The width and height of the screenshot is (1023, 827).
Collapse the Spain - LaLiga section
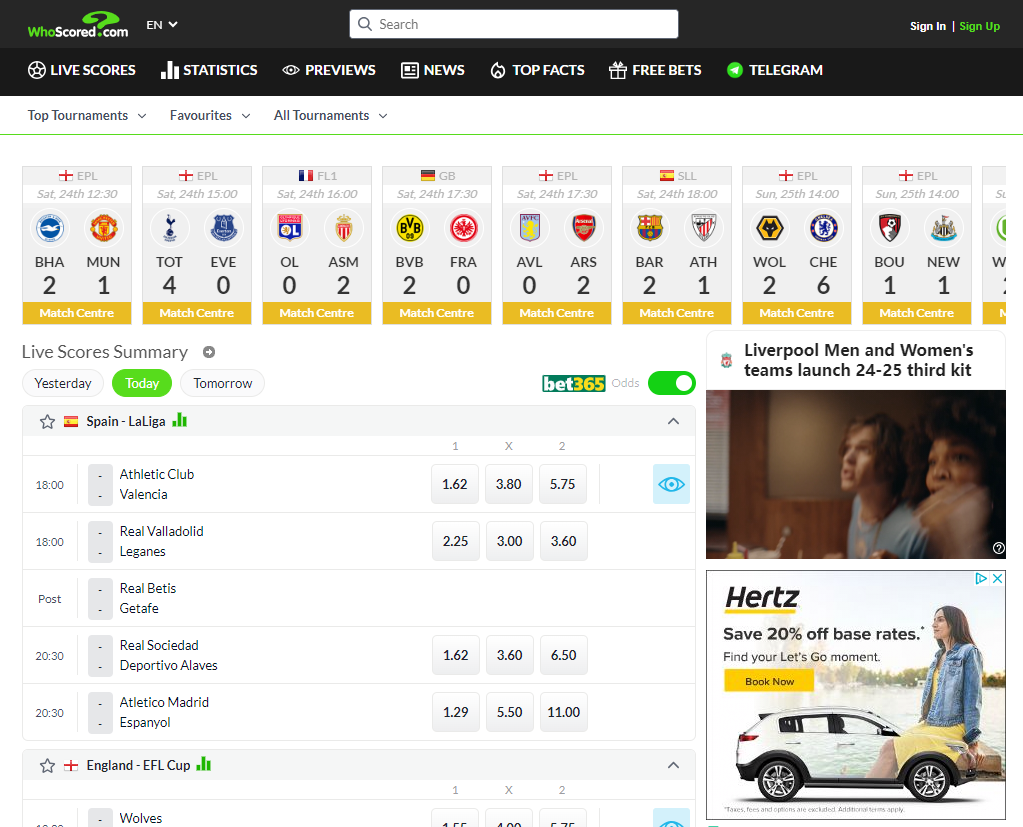coord(673,422)
